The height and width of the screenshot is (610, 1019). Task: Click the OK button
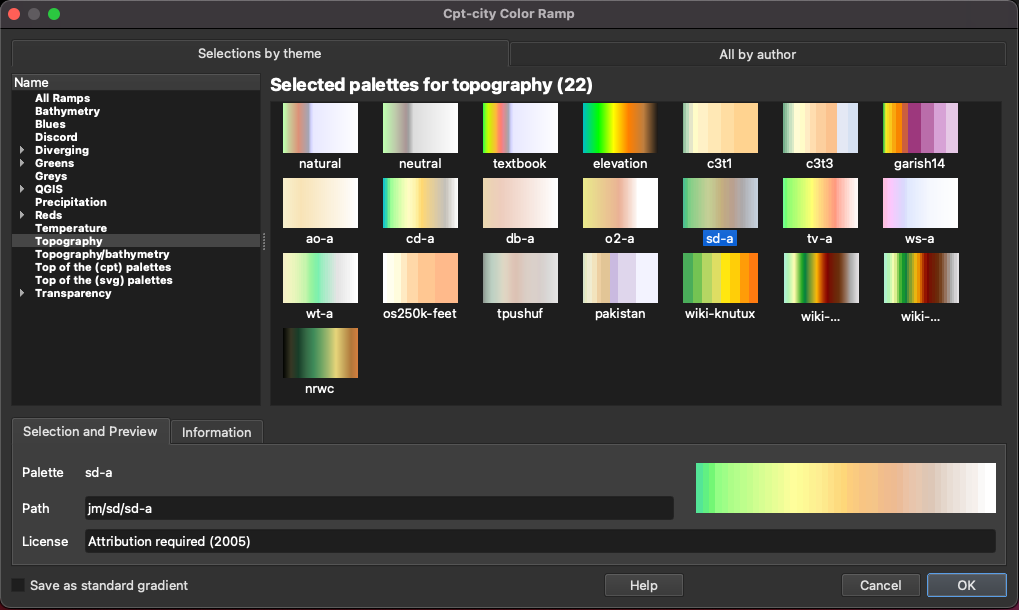click(x=966, y=585)
